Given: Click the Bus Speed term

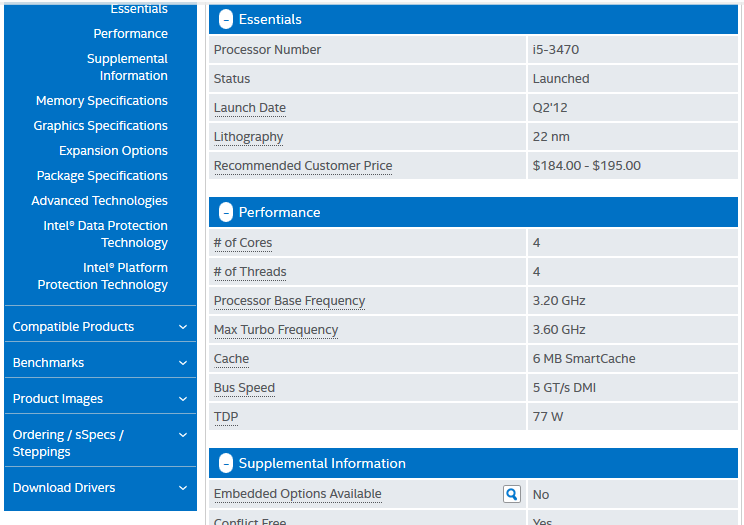Looking at the screenshot, I should (x=244, y=388).
